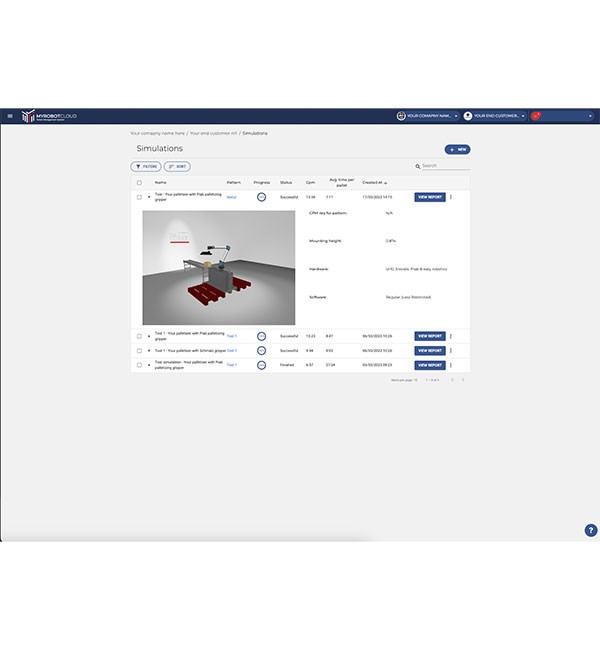Open more options for the 17/03 simulation row
Screen dimensions: 600x650
(451, 197)
